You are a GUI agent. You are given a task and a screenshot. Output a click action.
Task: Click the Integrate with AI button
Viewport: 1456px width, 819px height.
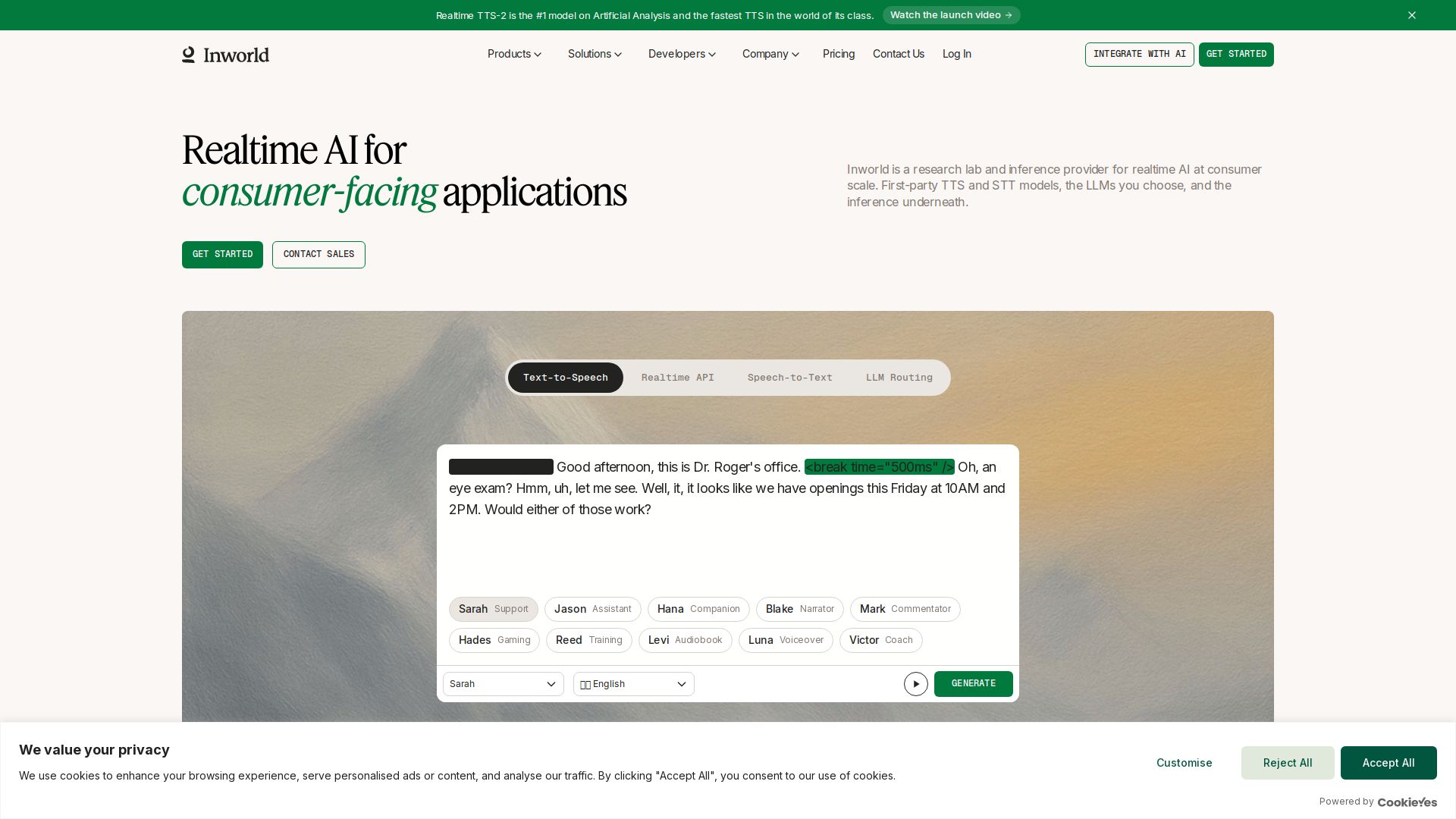coord(1139,55)
